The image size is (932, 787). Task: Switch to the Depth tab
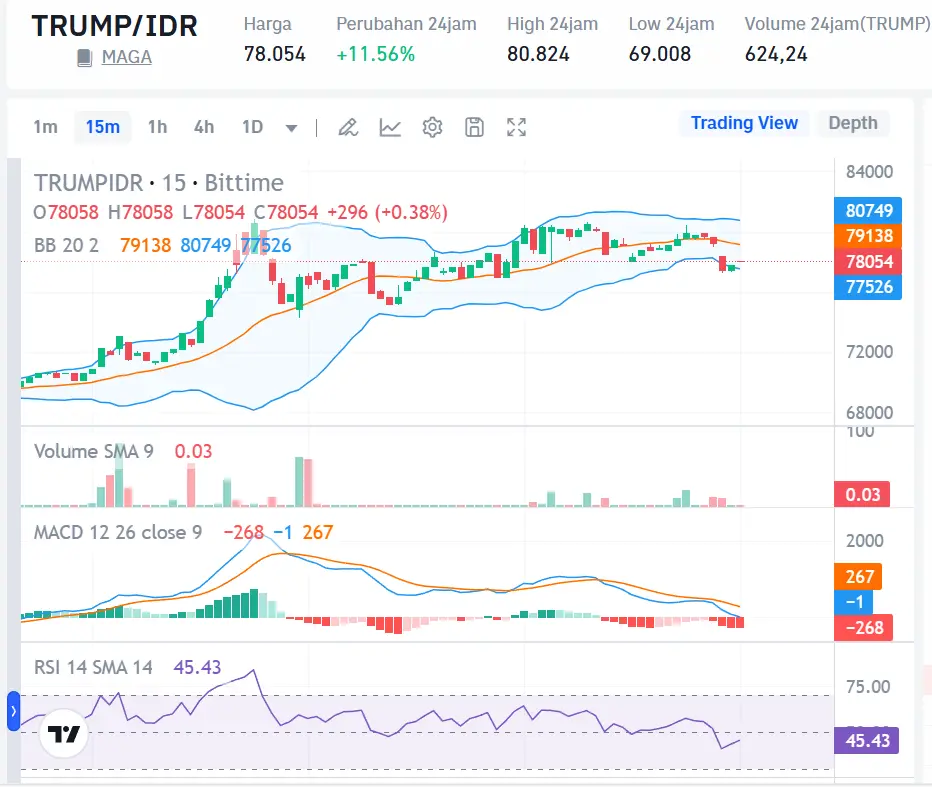(852, 123)
